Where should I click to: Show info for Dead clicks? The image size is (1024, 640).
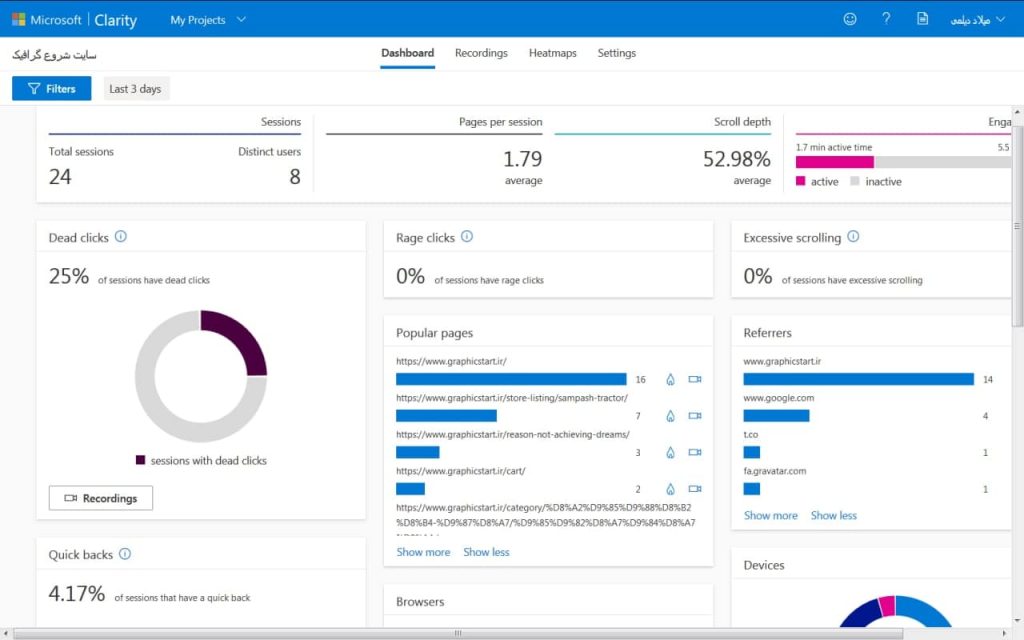click(121, 236)
